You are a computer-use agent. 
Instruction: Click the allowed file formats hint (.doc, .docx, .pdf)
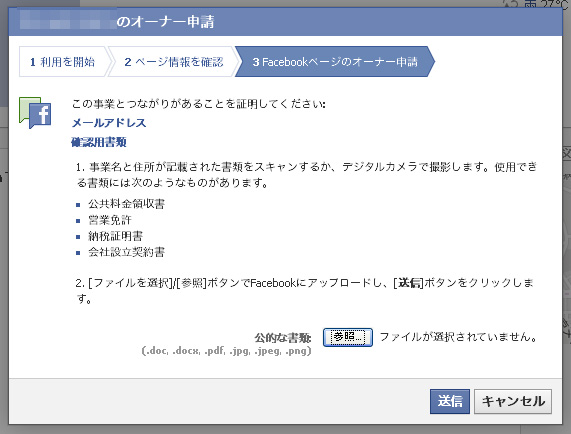(226, 351)
